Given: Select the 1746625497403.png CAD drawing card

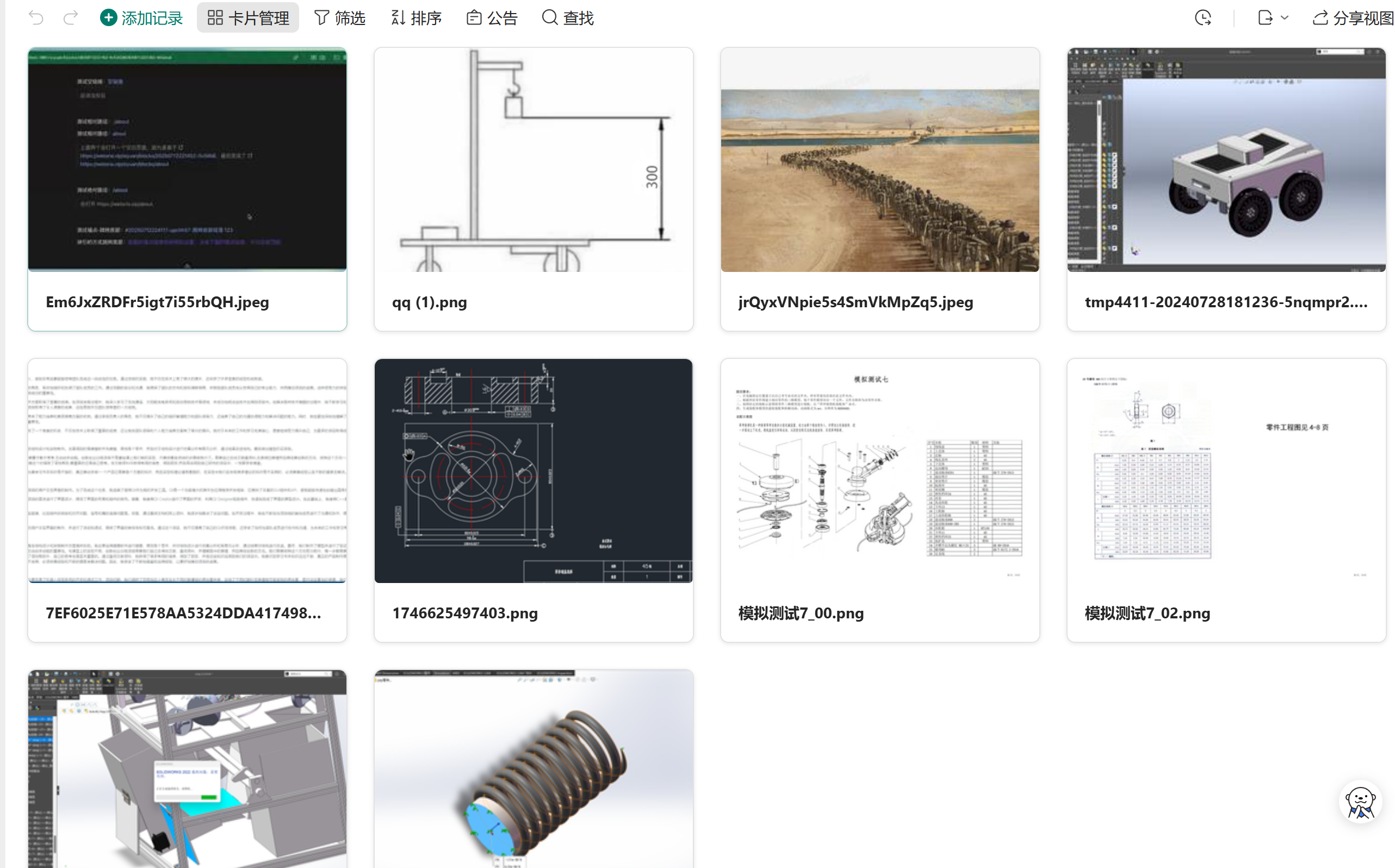Looking at the screenshot, I should click(x=534, y=471).
